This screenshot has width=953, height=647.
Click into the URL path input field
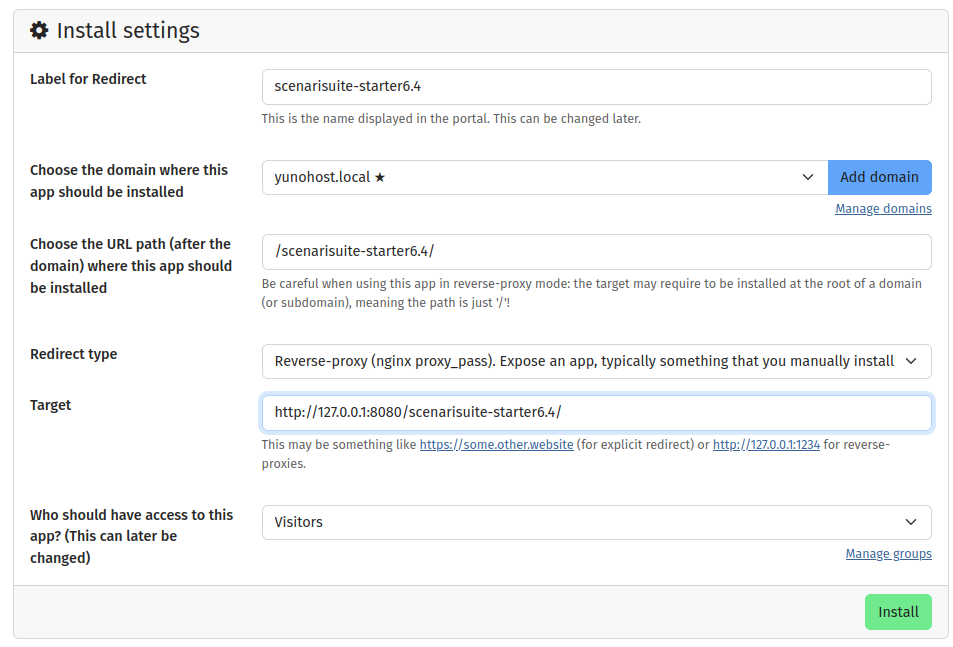click(x=596, y=252)
